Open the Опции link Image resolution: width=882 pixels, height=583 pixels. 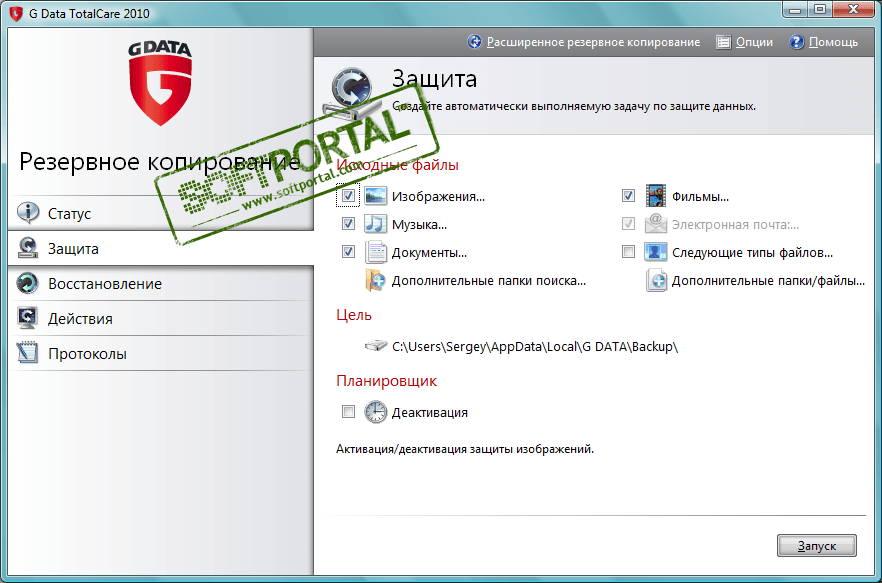click(754, 42)
